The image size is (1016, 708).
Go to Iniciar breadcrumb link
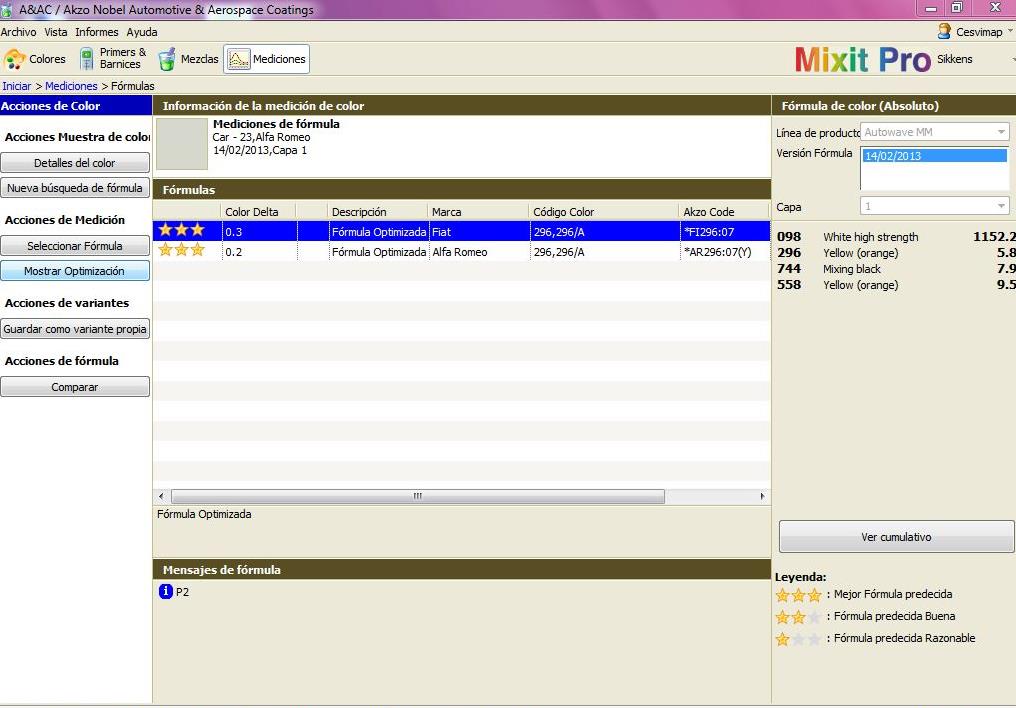pyautogui.click(x=17, y=86)
